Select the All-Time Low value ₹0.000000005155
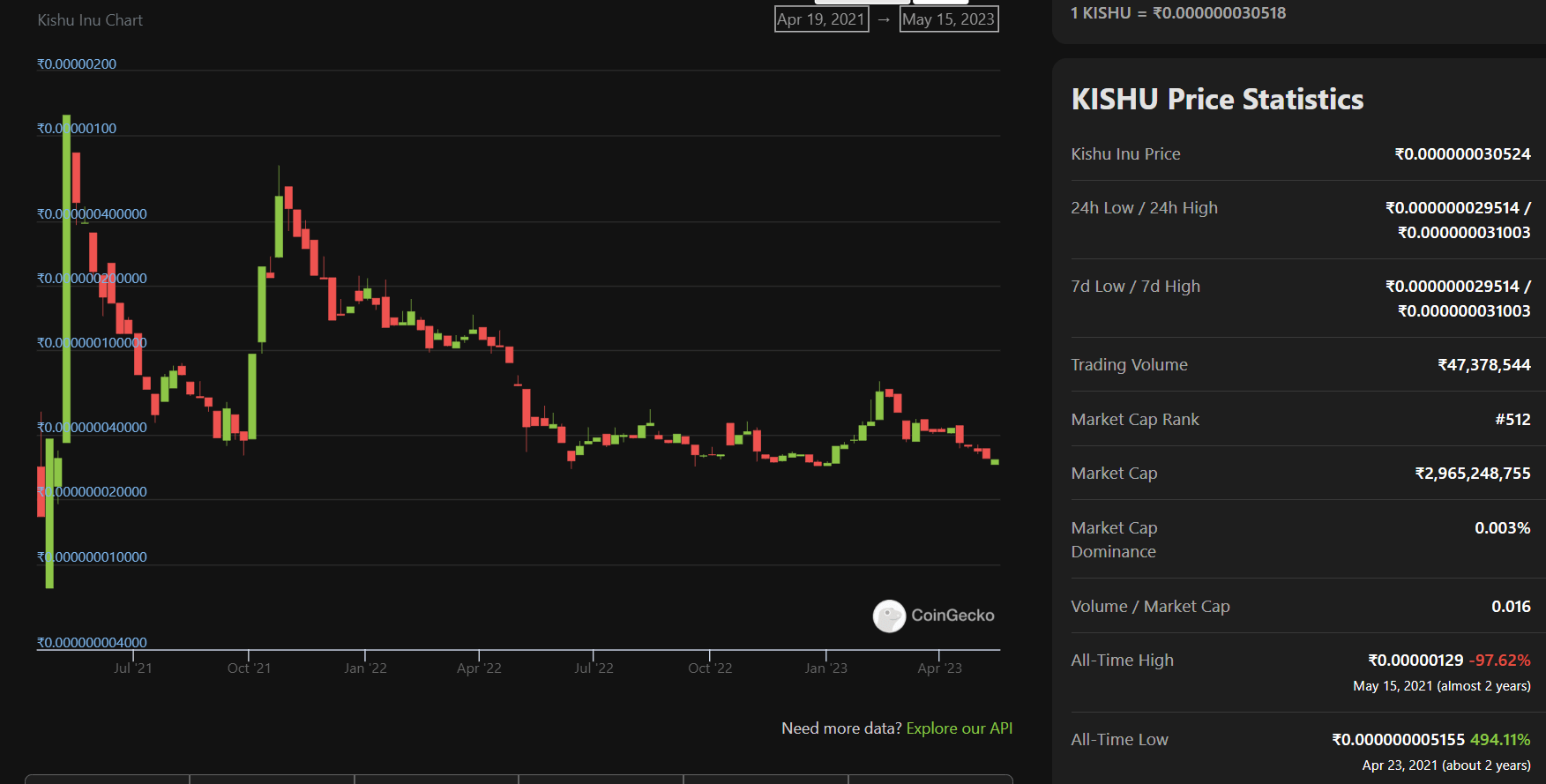Viewport: 1546px width, 784px height. tap(1398, 740)
